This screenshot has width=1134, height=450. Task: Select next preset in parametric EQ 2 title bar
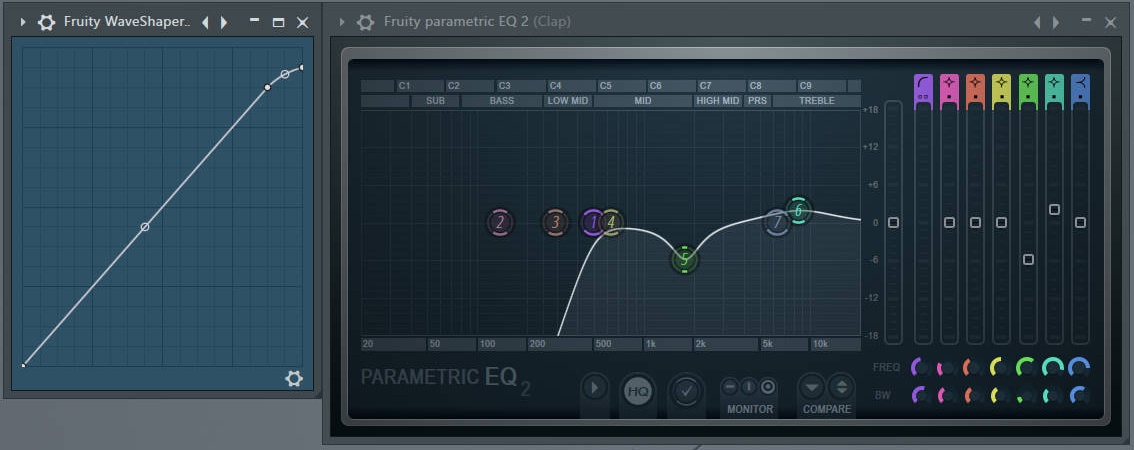click(x=1056, y=22)
